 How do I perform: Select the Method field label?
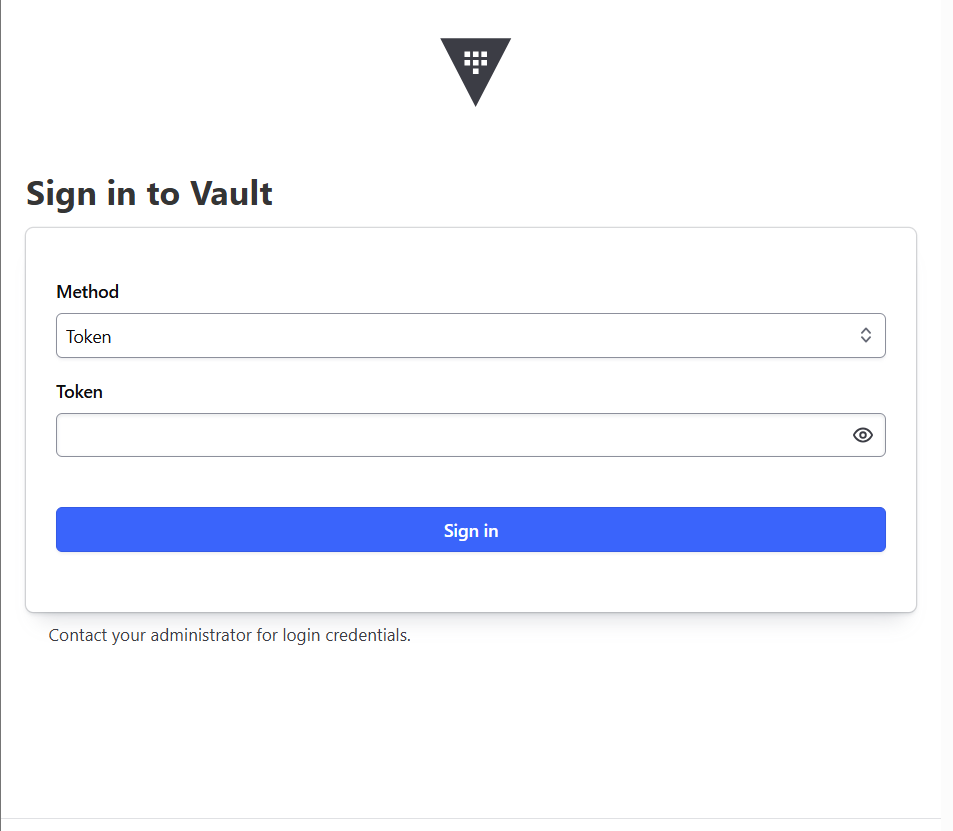(x=87, y=291)
